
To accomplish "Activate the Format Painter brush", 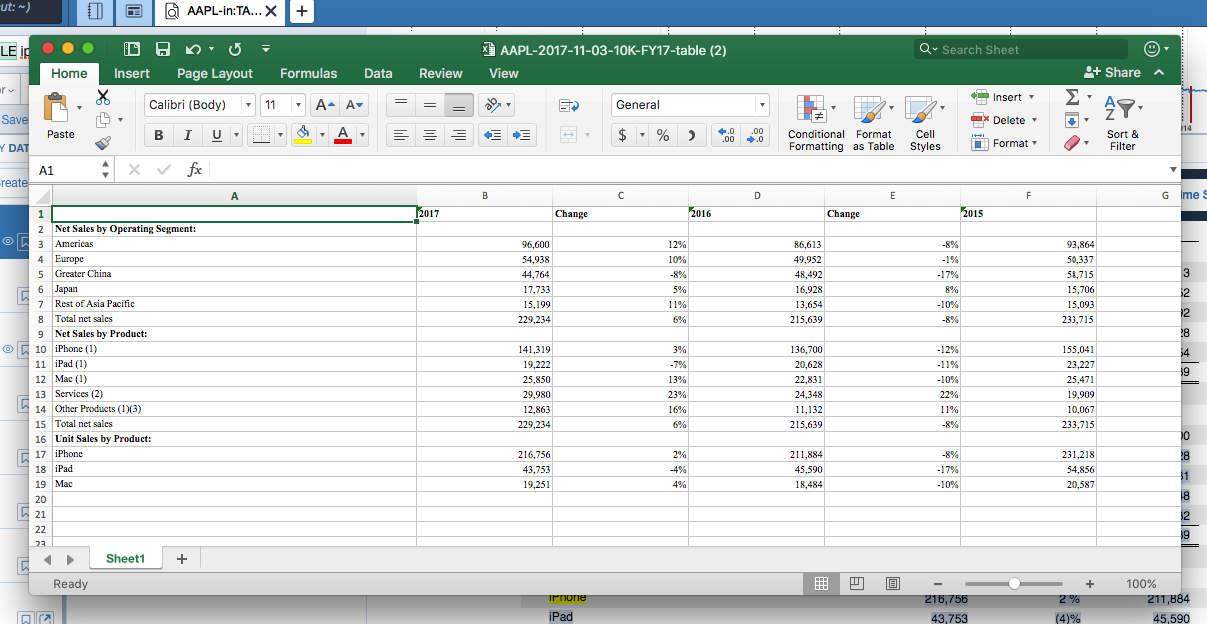I will pos(102,143).
